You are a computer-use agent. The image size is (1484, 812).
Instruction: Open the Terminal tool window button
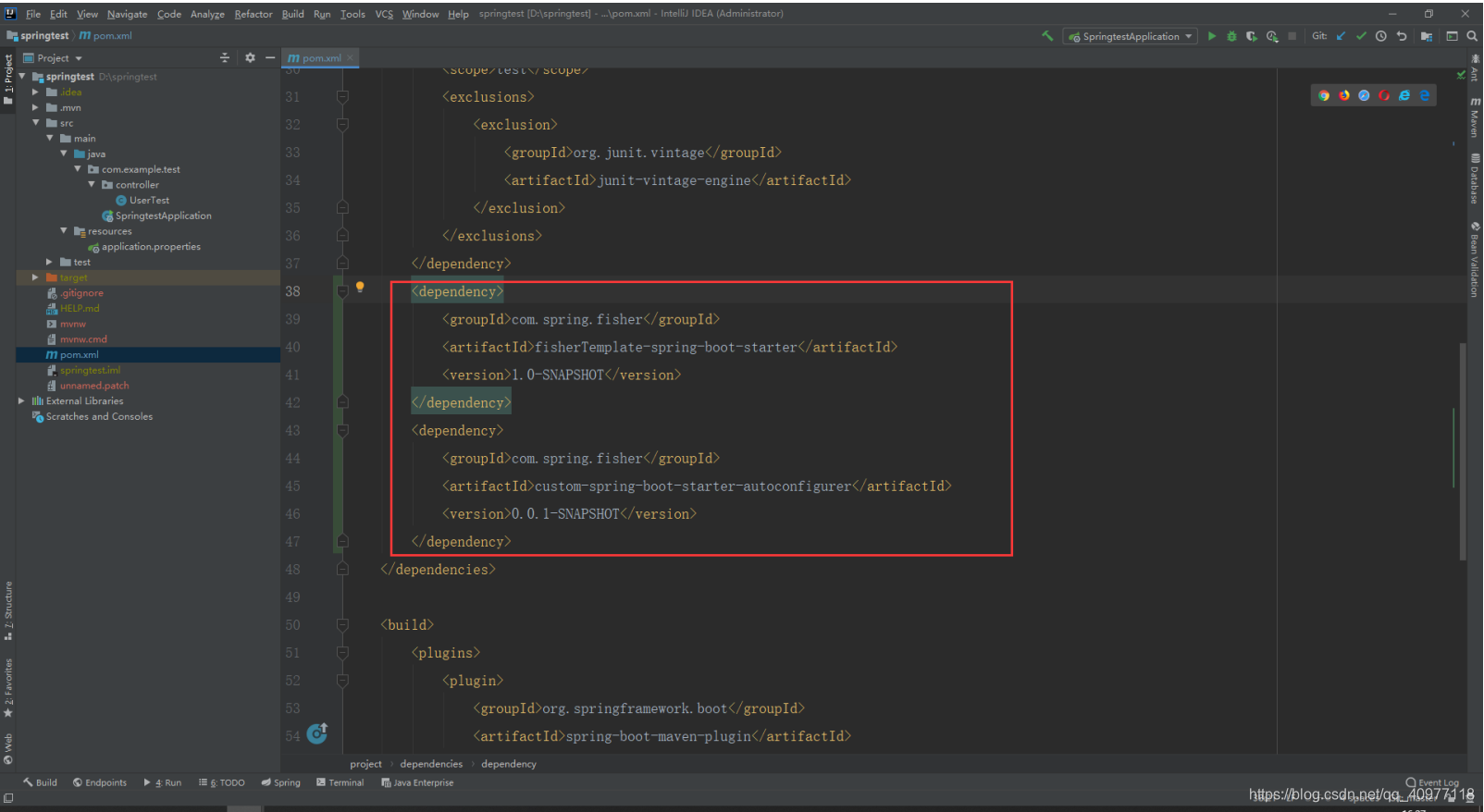coord(340,782)
